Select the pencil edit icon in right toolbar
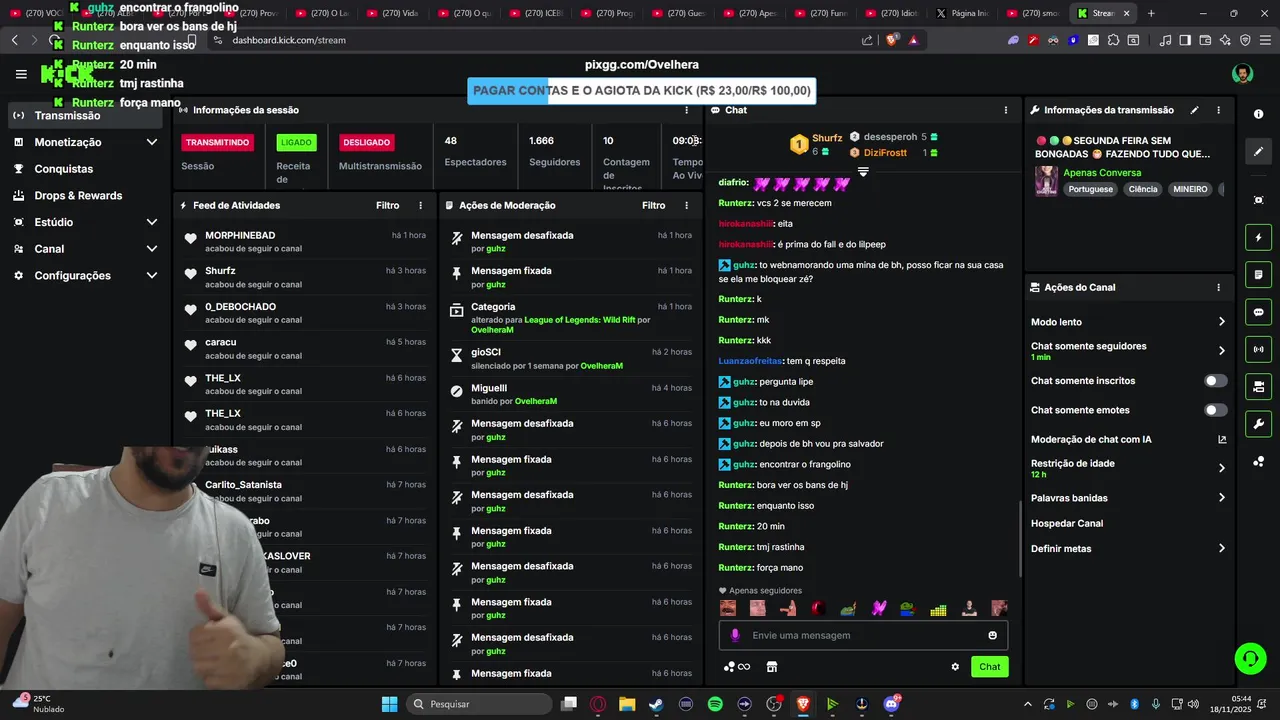 (x=1258, y=152)
